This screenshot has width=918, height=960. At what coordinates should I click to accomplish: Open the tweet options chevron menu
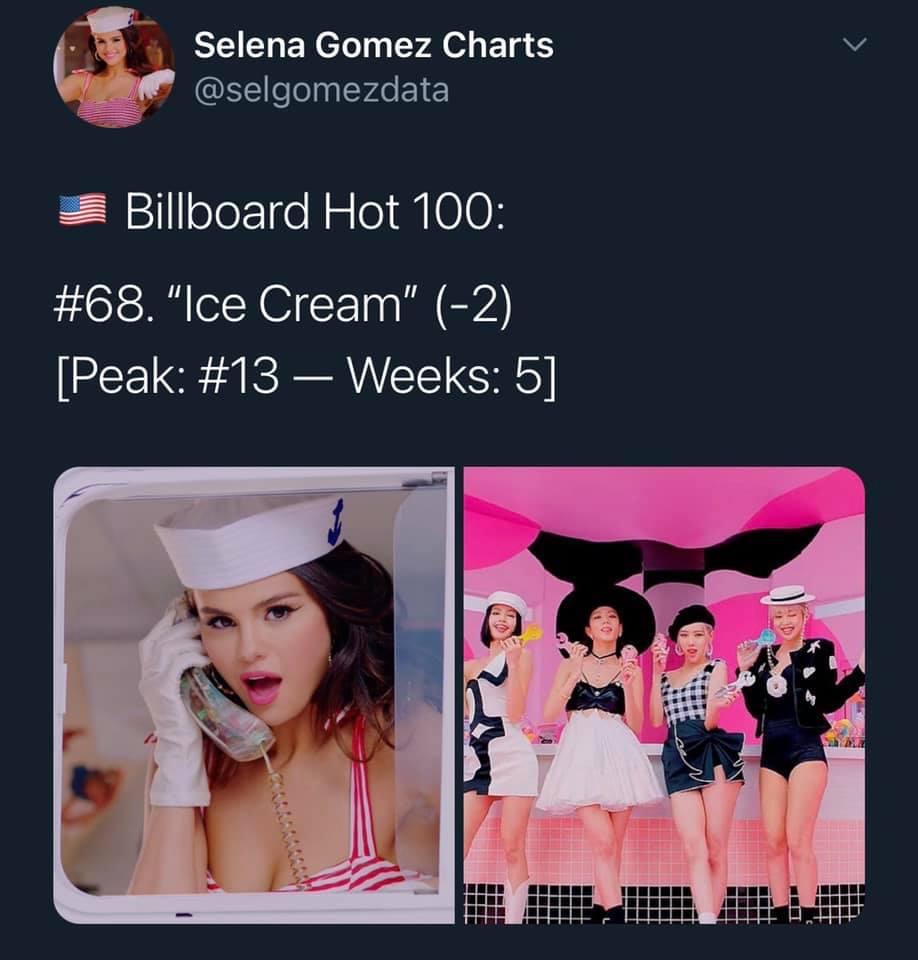[854, 44]
